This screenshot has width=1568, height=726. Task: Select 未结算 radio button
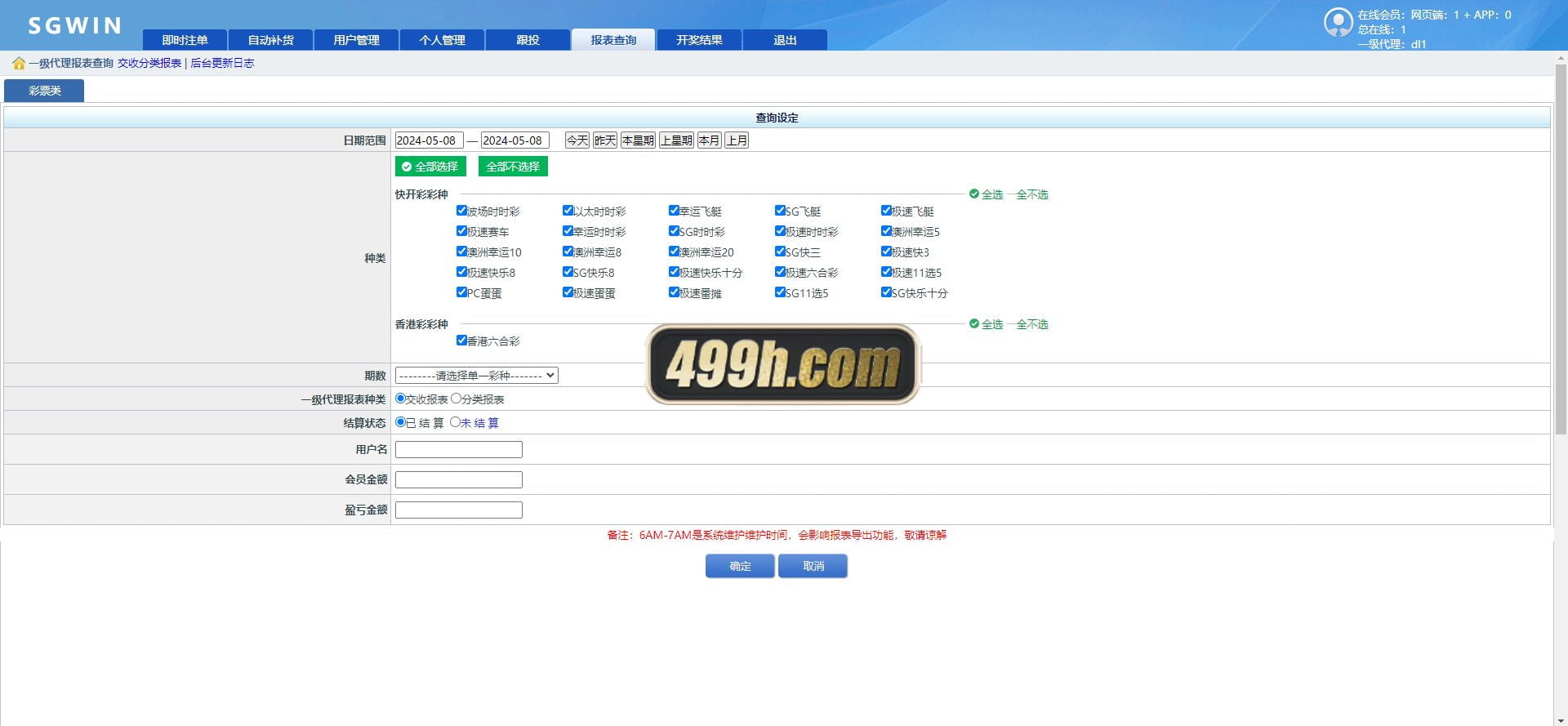455,422
